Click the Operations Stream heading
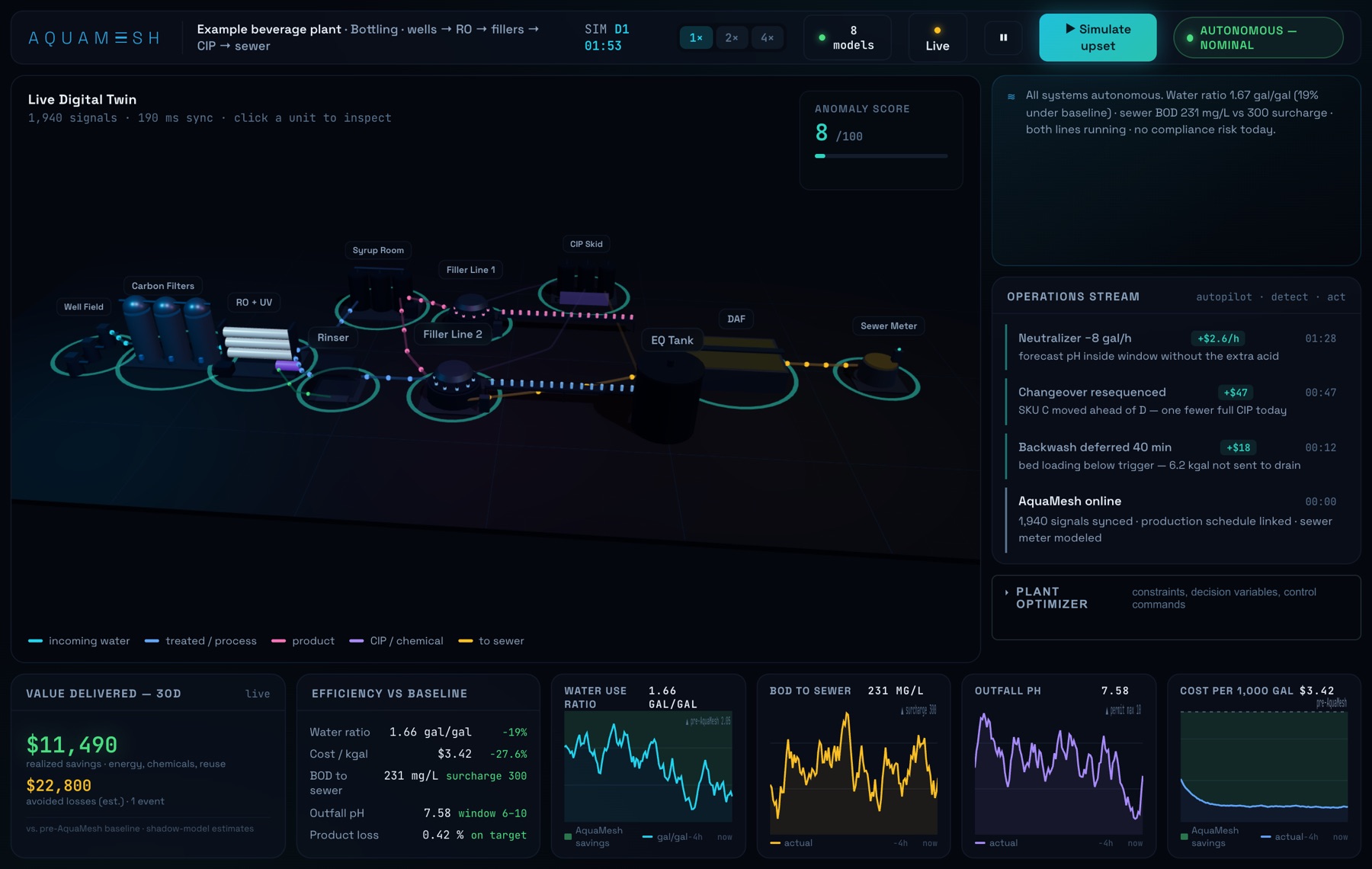This screenshot has height=869, width=1372. tap(1073, 297)
